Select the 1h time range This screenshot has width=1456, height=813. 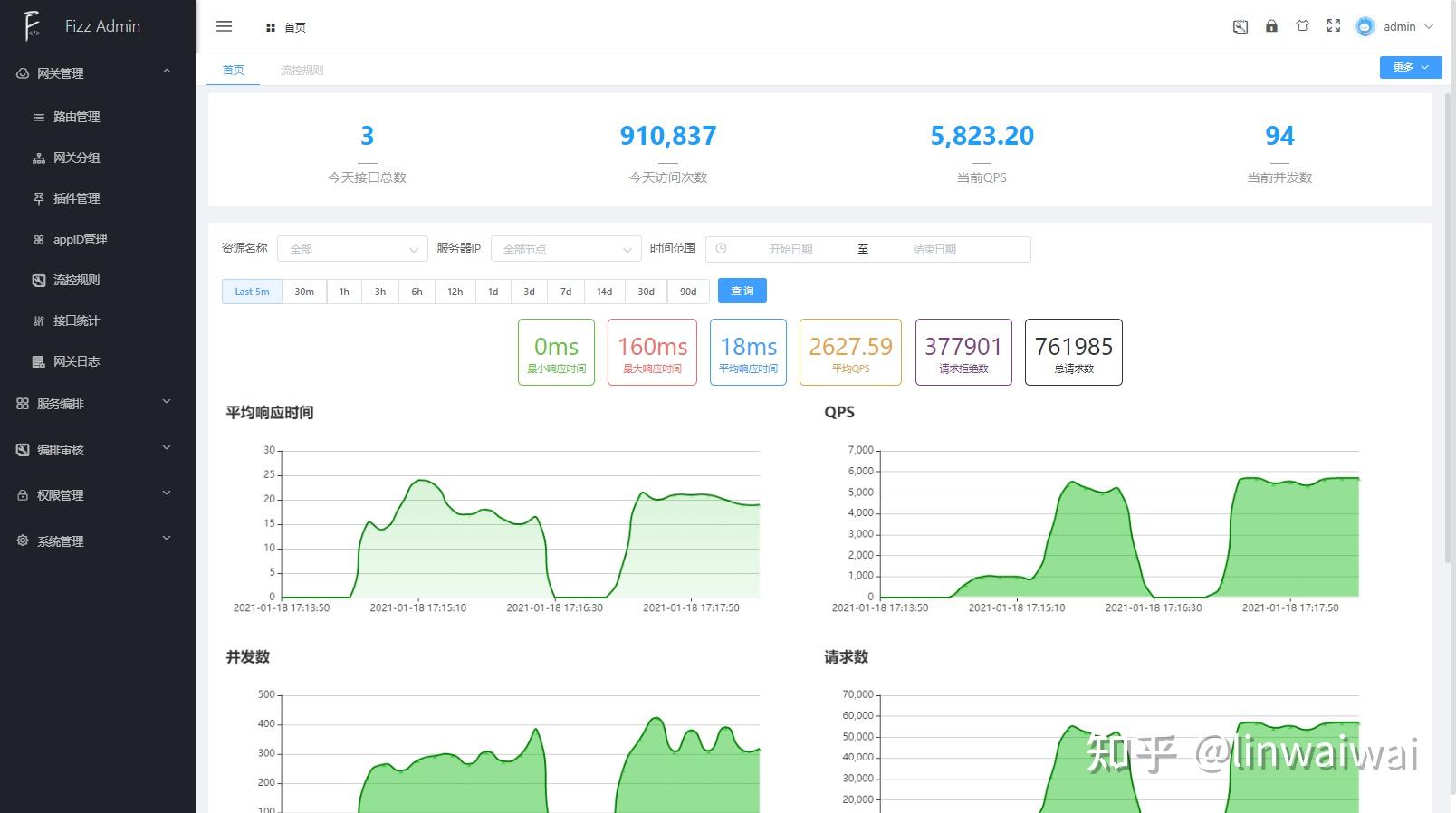point(344,292)
